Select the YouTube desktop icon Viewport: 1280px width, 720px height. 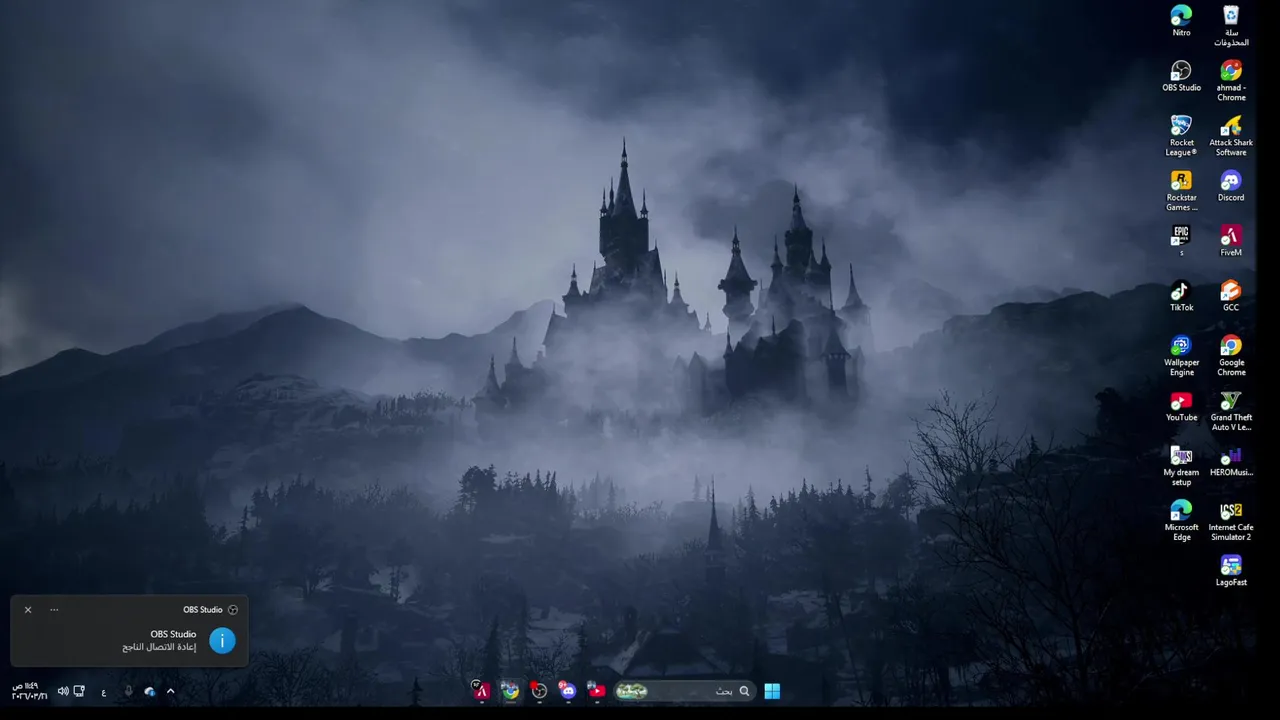1181,406
